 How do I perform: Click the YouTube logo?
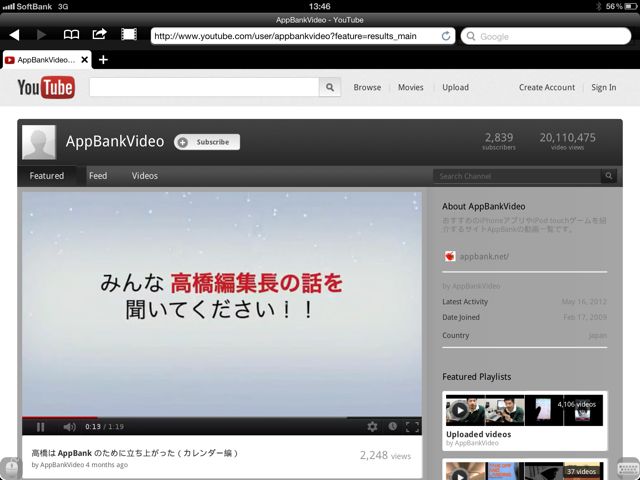pos(46,87)
